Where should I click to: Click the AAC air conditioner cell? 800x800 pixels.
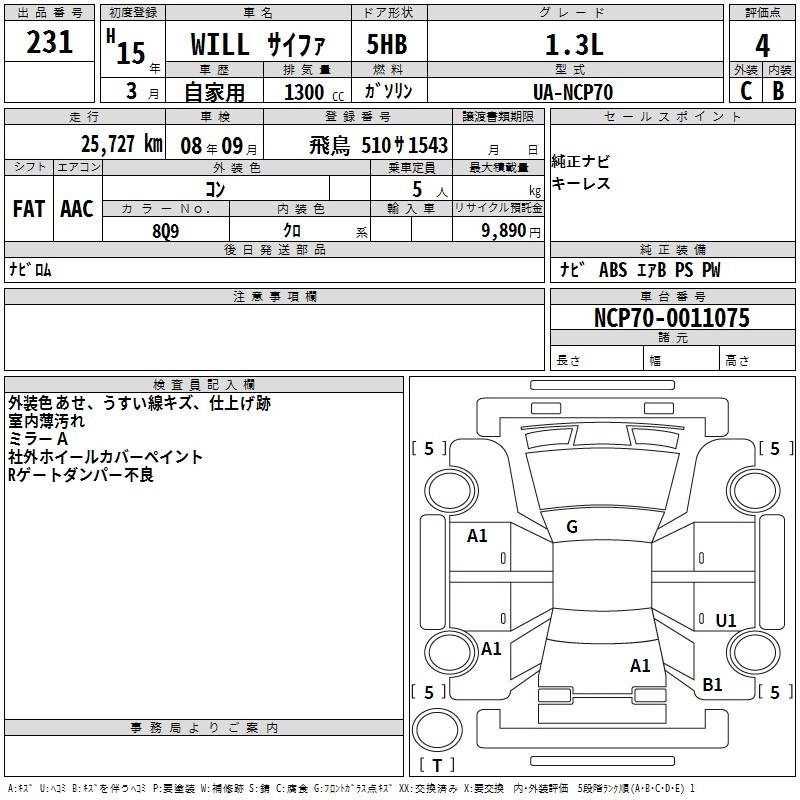[77, 209]
